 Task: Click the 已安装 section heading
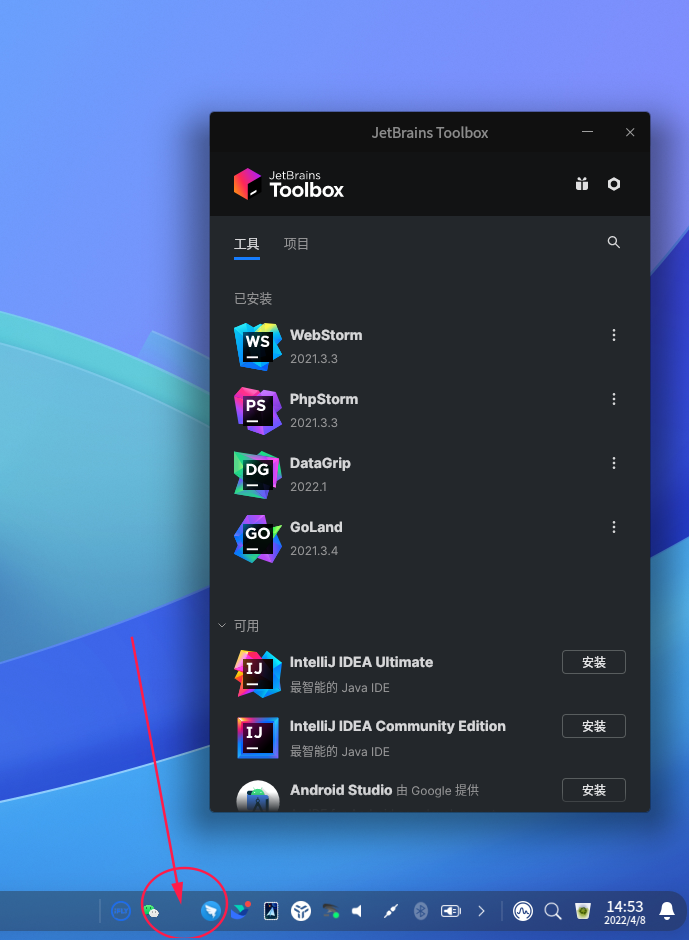point(253,299)
